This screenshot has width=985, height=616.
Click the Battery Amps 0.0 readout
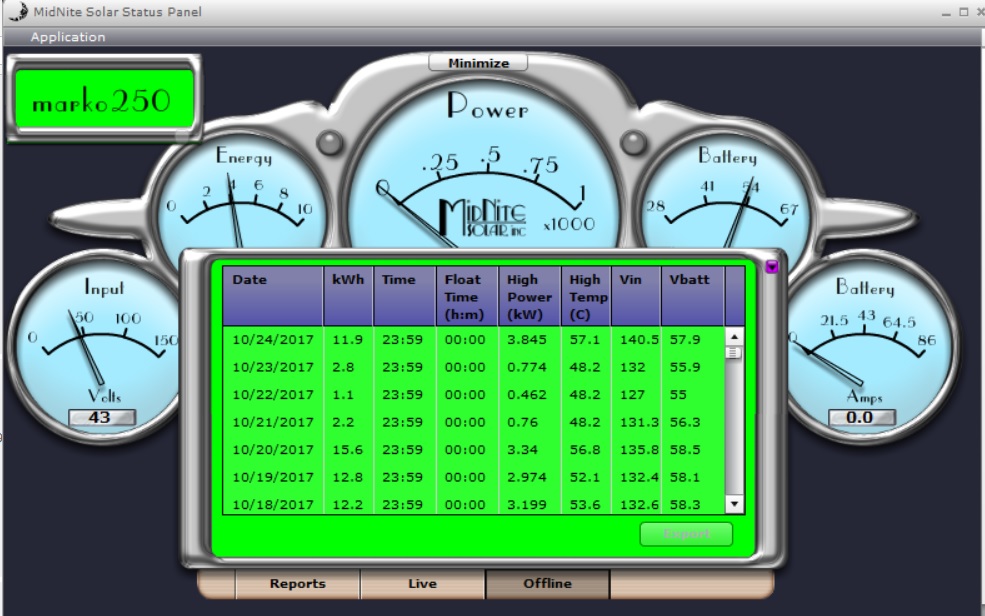861,418
